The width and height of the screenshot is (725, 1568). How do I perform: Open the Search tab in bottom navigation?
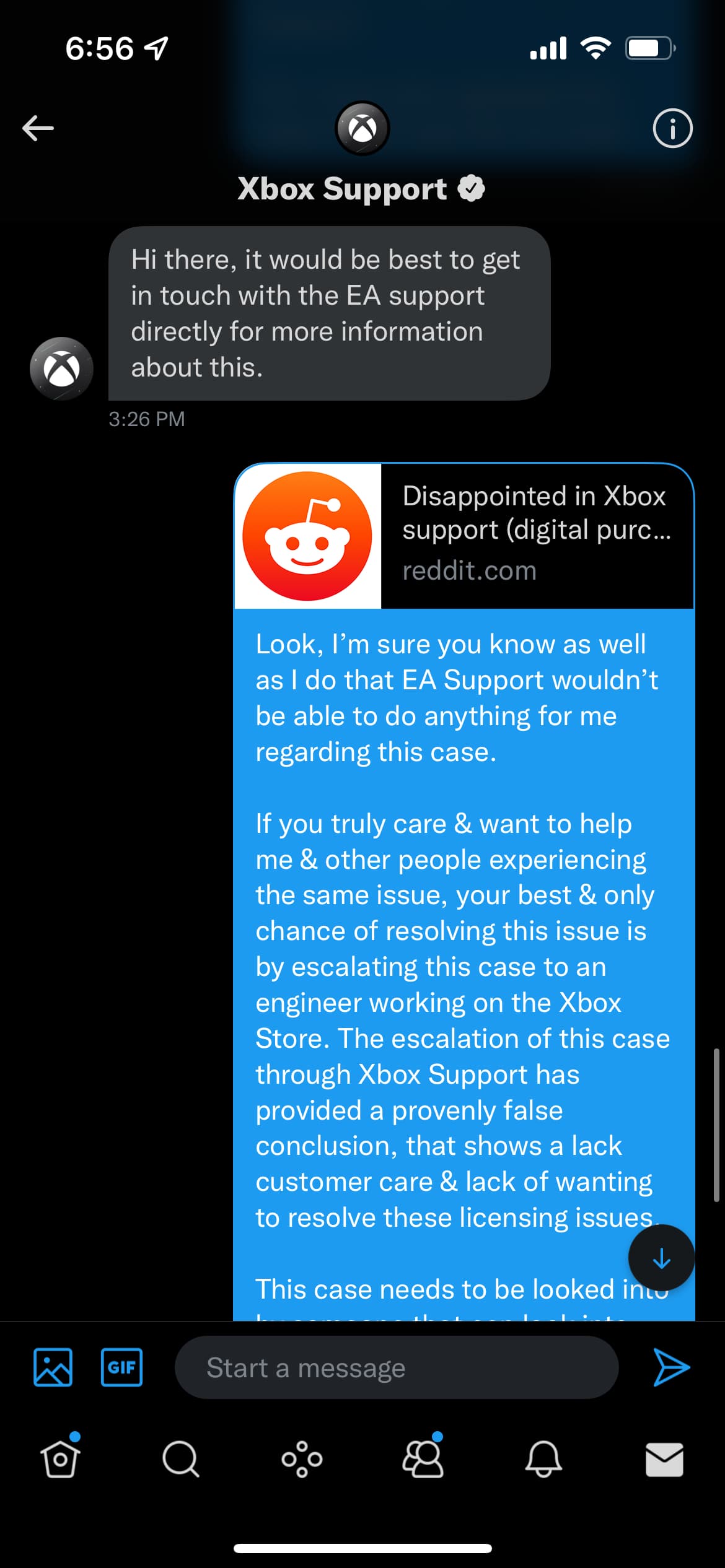180,1459
